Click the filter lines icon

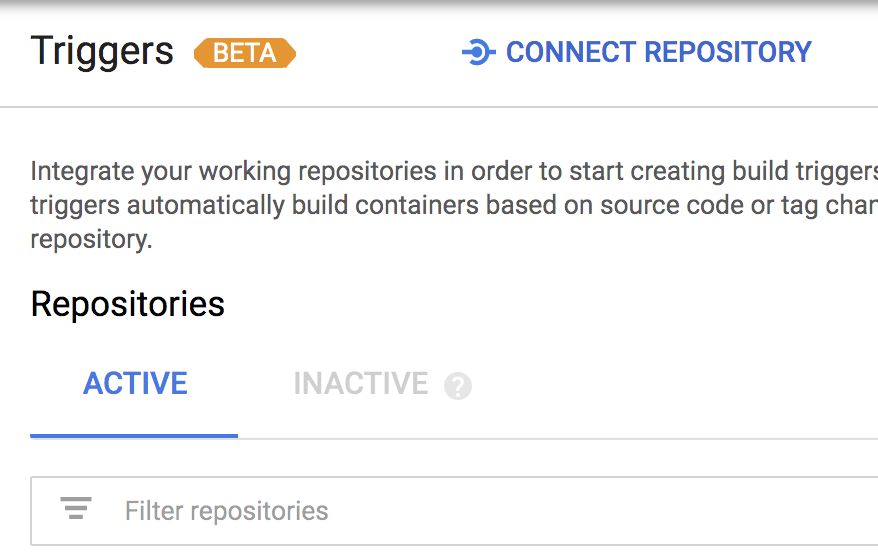[x=76, y=510]
